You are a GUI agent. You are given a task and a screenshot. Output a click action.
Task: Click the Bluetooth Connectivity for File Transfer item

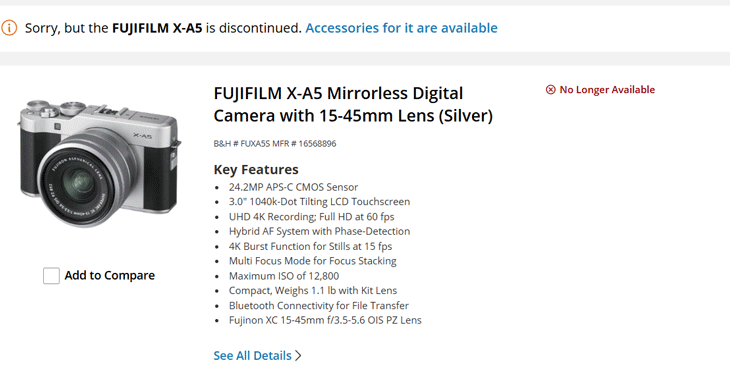click(319, 306)
